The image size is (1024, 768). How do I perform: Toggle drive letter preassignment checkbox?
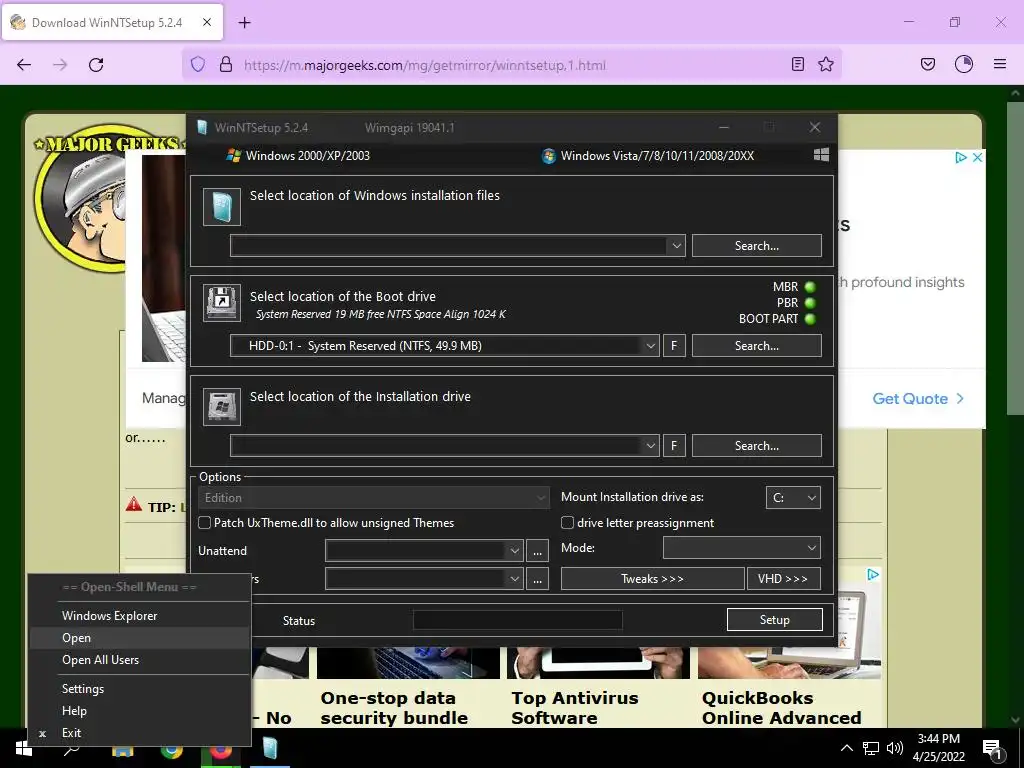tap(568, 522)
